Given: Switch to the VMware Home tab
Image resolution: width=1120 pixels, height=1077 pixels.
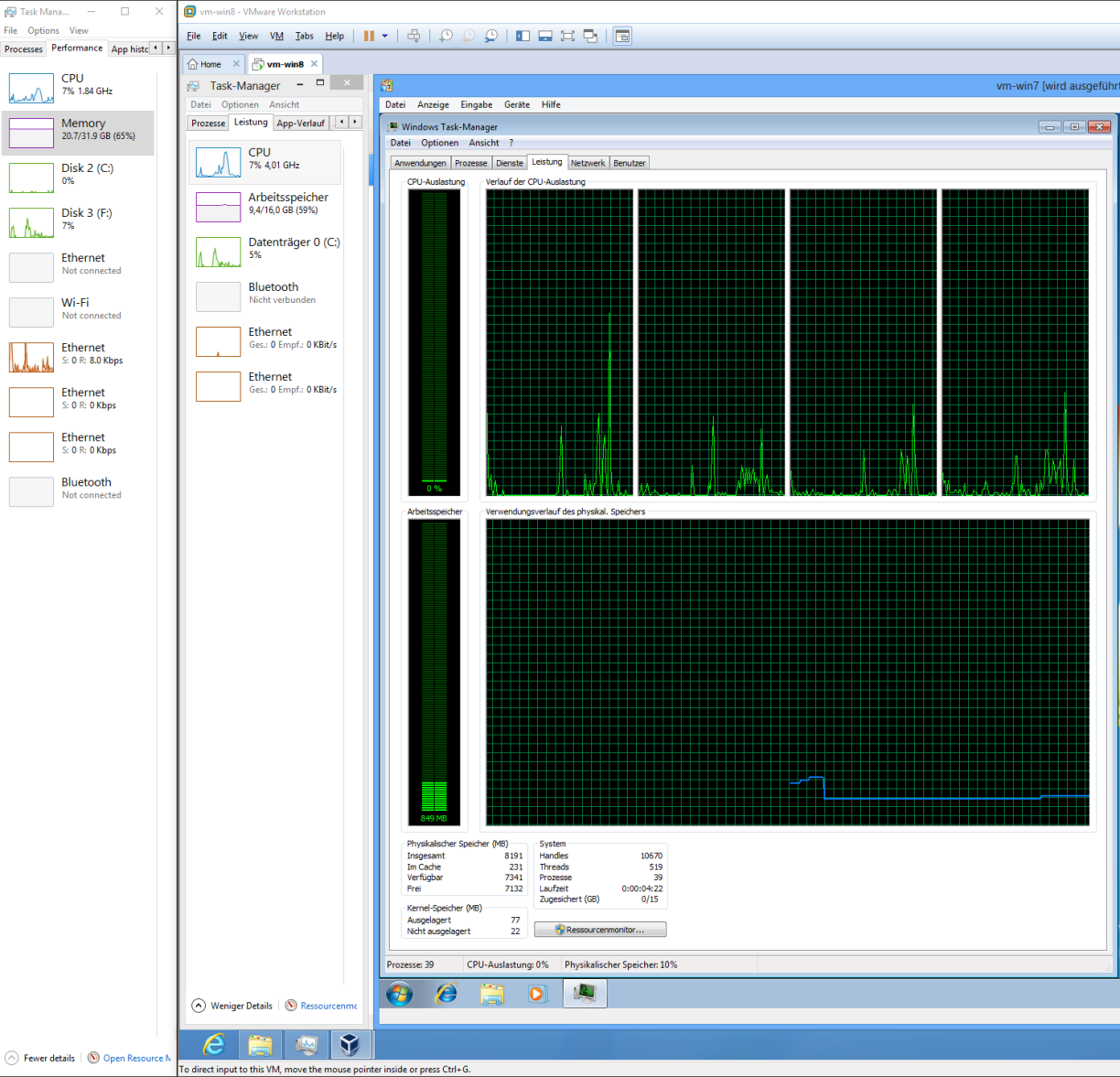Looking at the screenshot, I should (206, 64).
